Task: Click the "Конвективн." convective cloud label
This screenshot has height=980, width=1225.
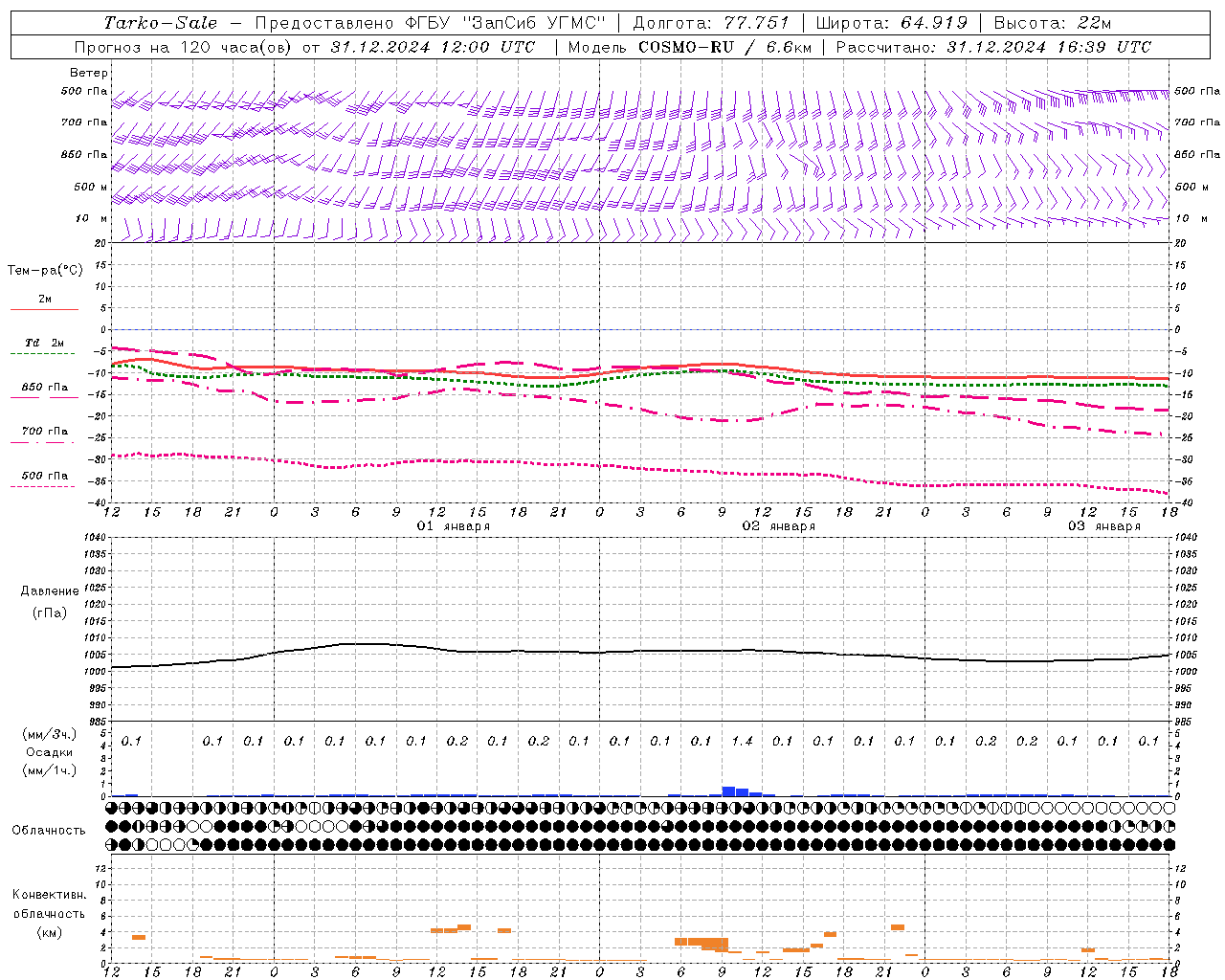Action: point(50,895)
